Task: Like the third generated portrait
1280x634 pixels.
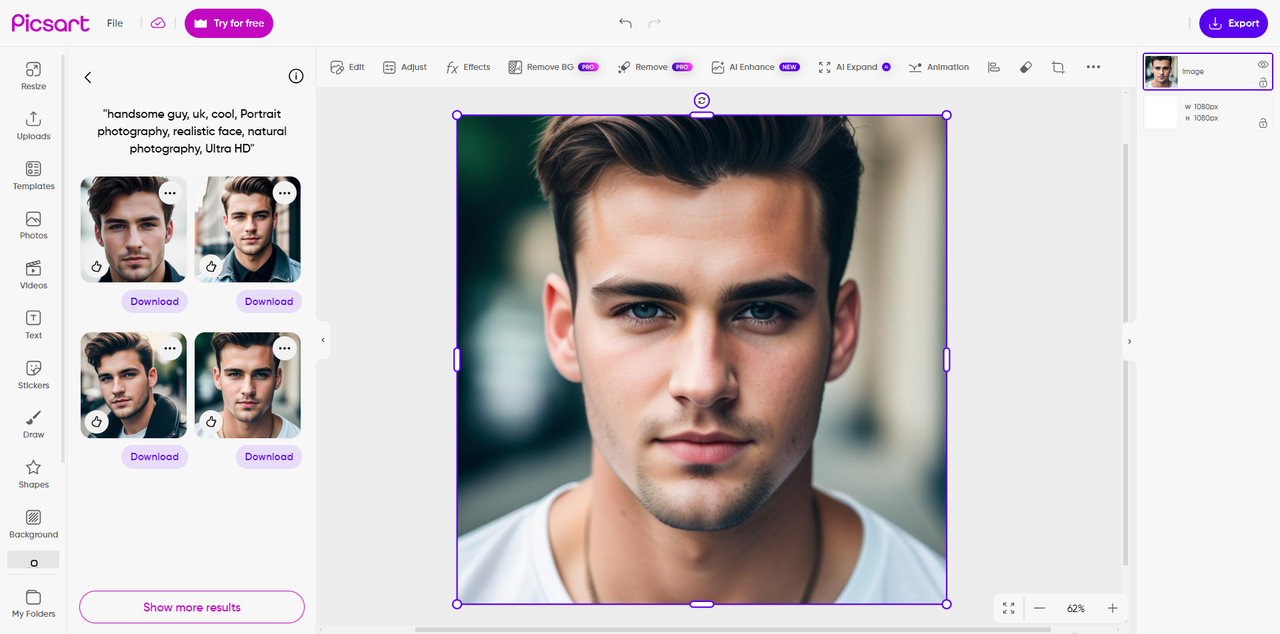Action: click(x=97, y=421)
